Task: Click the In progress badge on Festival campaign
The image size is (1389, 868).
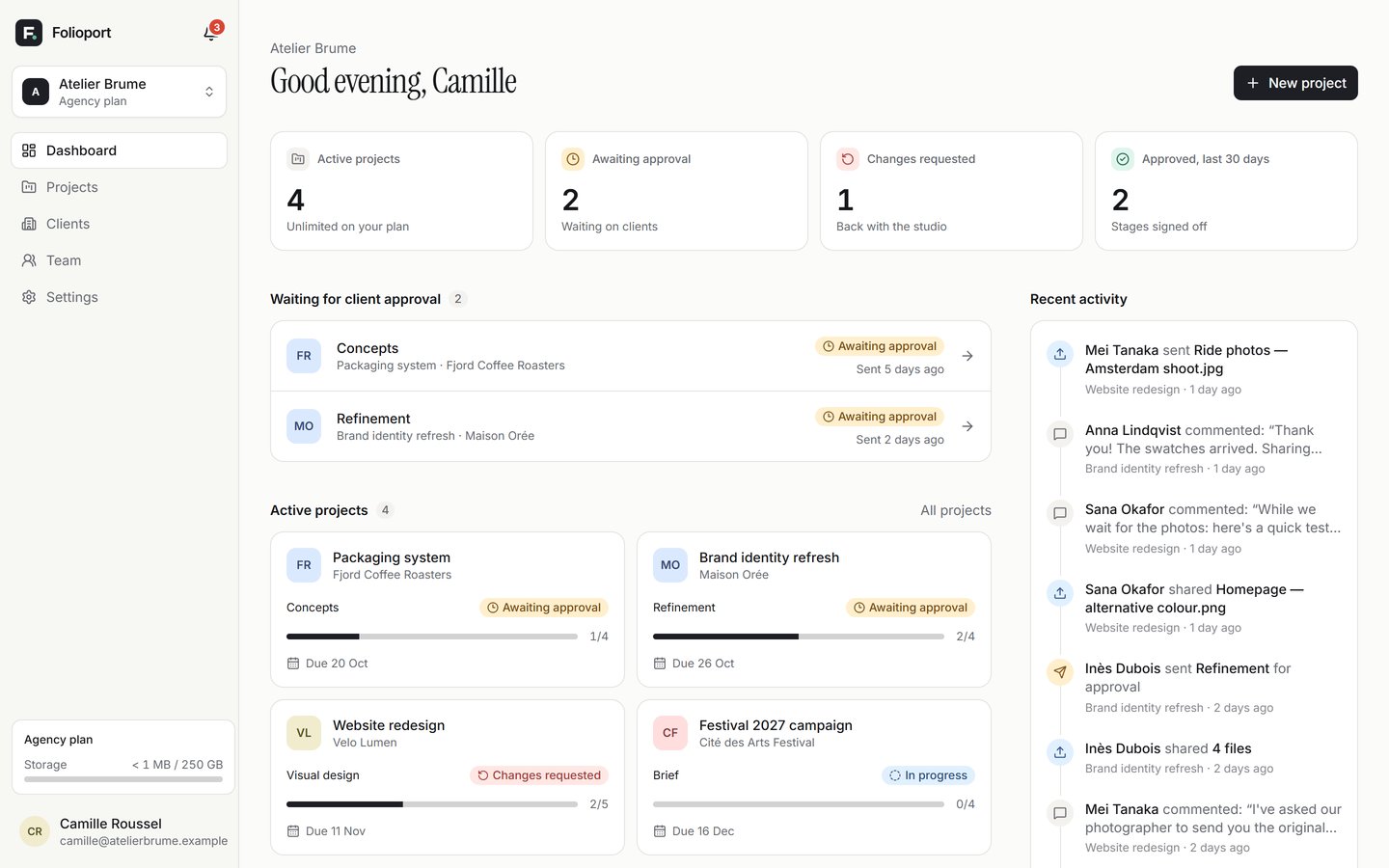Action: [929, 775]
